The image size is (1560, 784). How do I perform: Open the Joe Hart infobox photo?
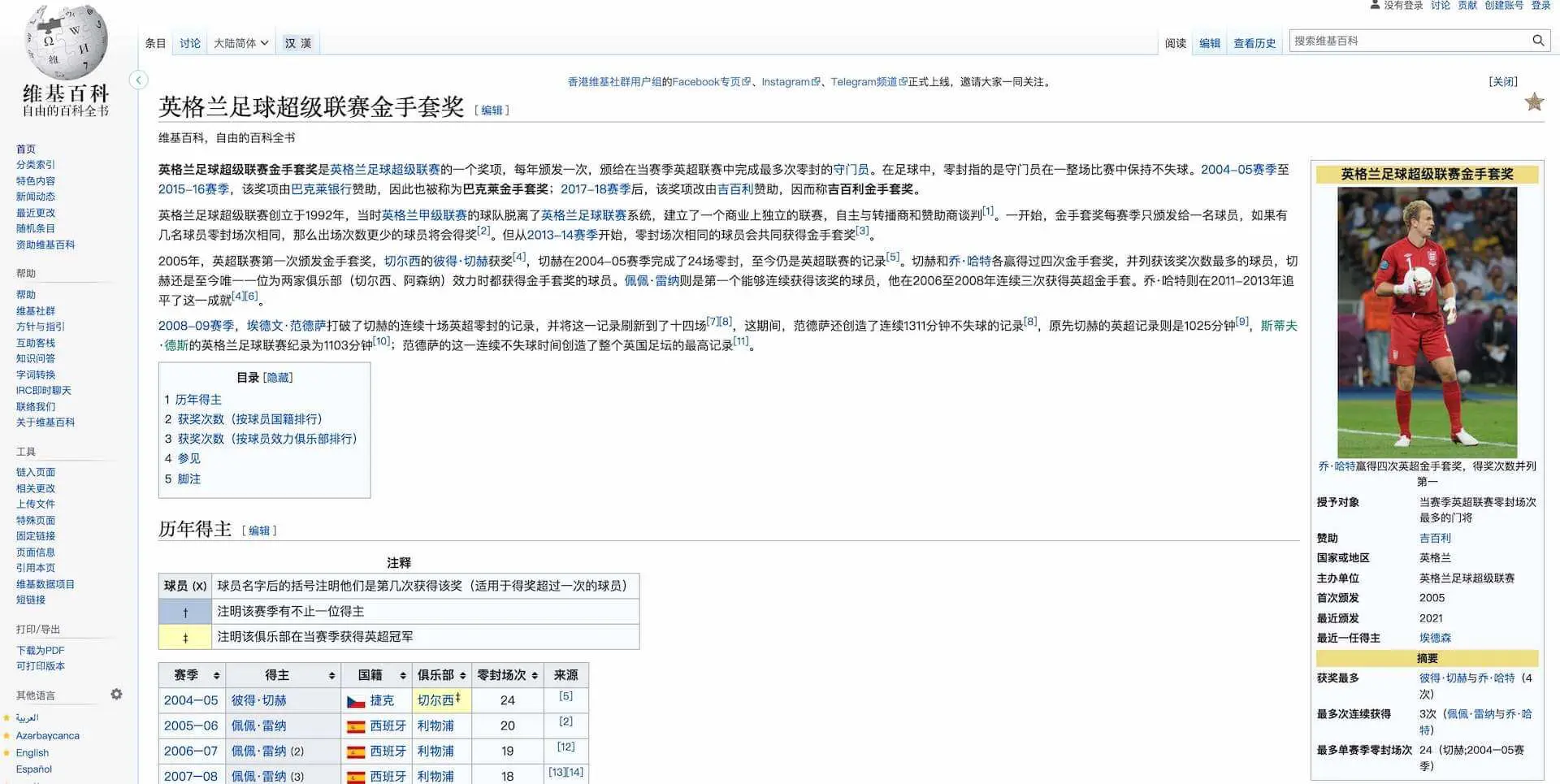point(1427,322)
